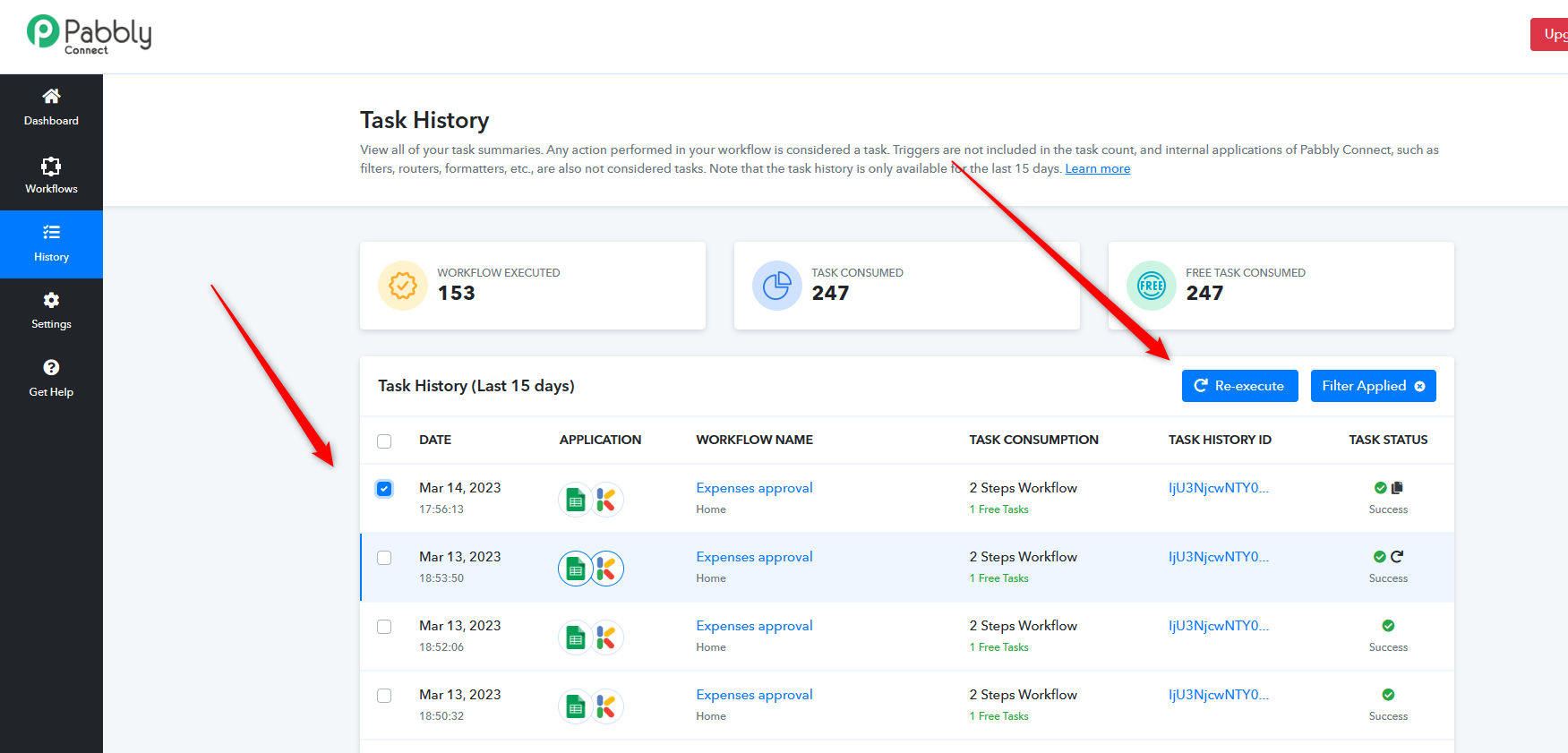Open task history ID in the 17:56:13 row
The height and width of the screenshot is (753, 1568).
[x=1219, y=488]
